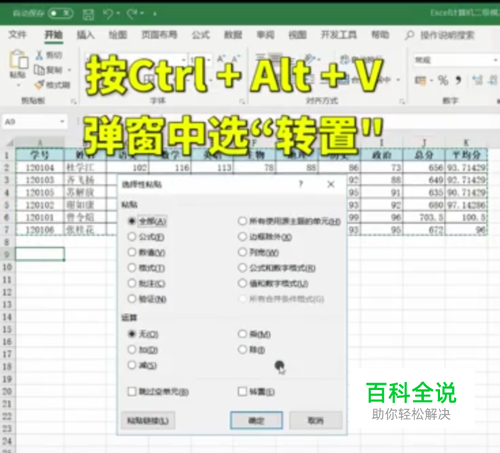Toggle the AutoSave switch
Screen dimensions: 500x453
pyautogui.click(x=61, y=13)
